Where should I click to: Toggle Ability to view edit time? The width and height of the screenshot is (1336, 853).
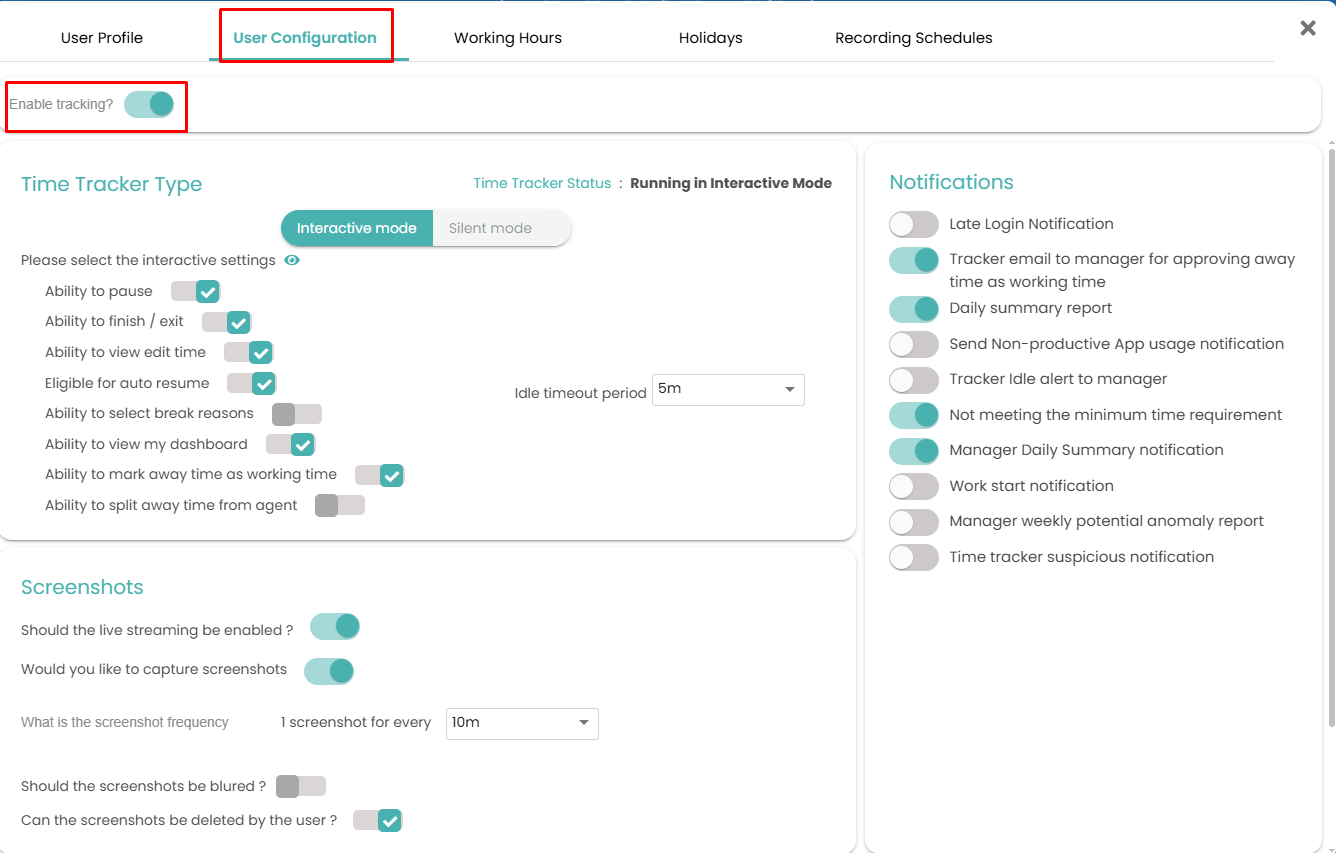[248, 353]
